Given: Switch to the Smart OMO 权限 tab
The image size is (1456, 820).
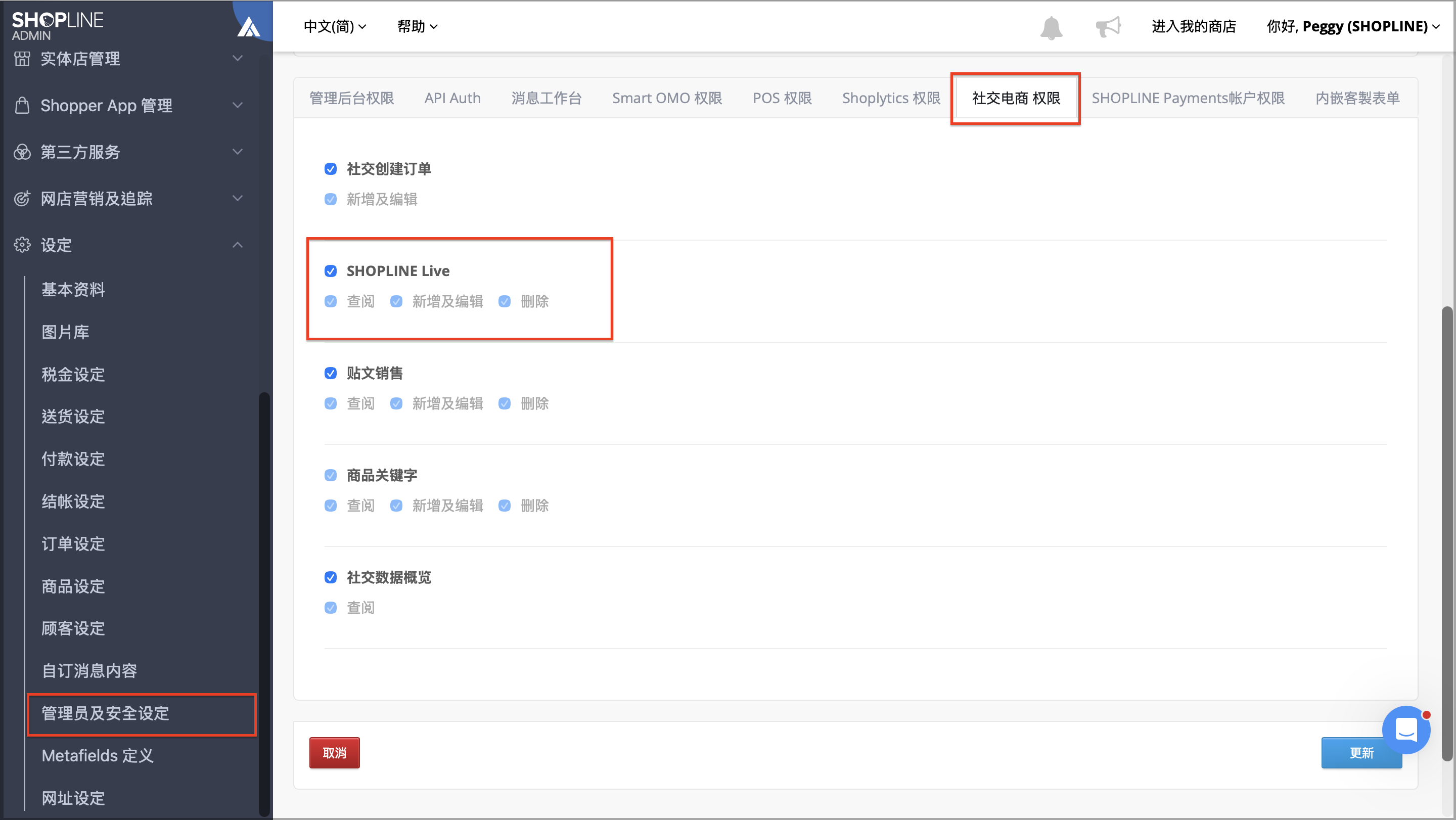Looking at the screenshot, I should point(667,99).
